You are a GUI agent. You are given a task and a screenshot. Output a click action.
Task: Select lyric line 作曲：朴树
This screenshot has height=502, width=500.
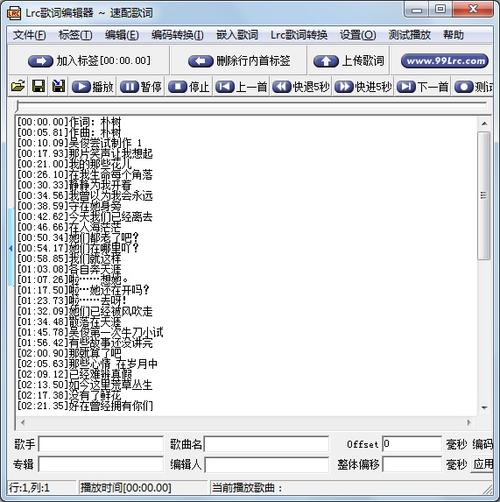point(69,132)
